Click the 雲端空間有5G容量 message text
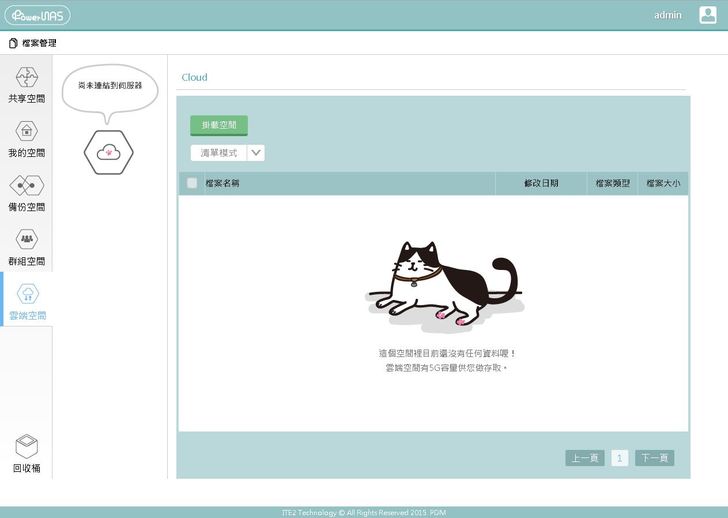The height and width of the screenshot is (518, 728). (446, 368)
